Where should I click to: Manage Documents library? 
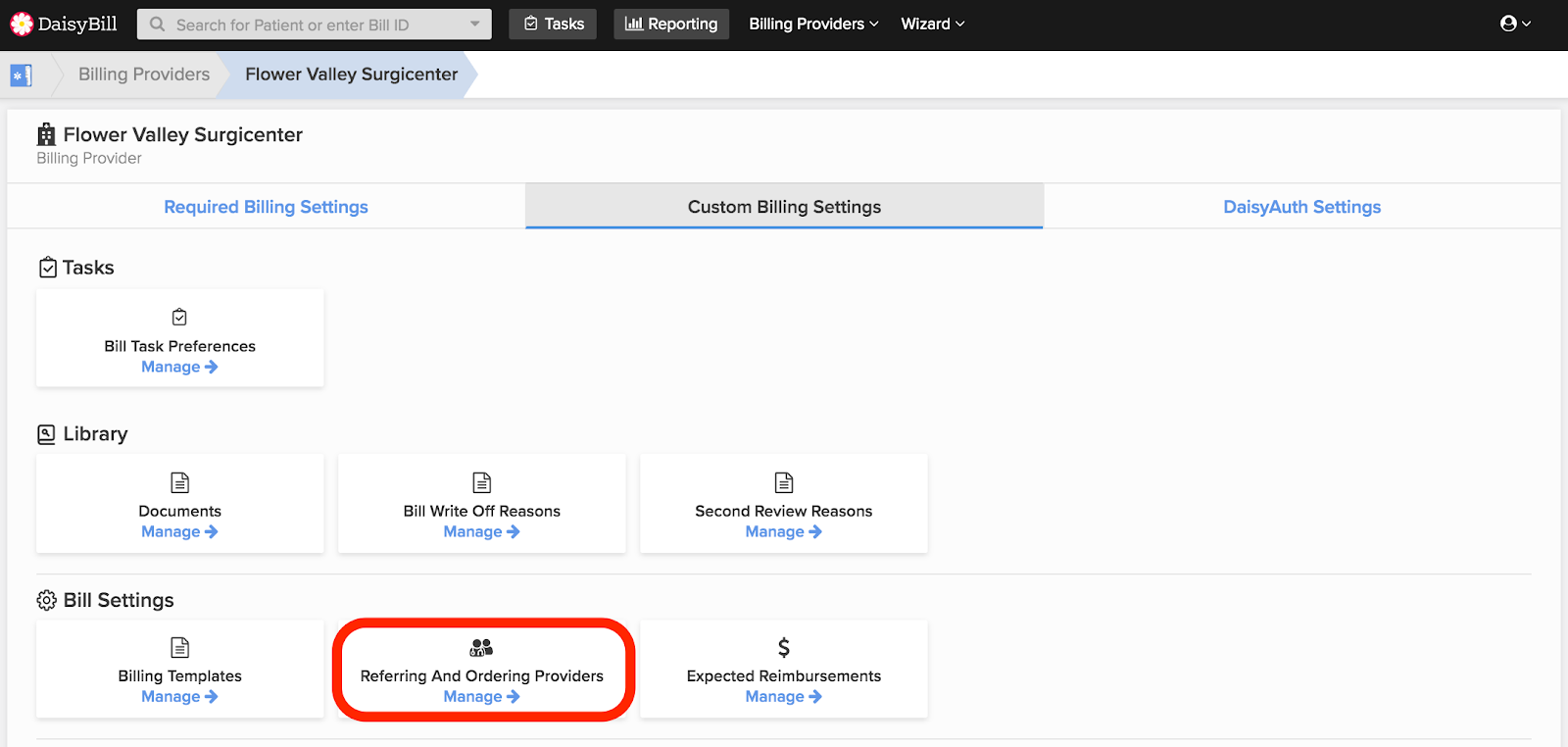click(180, 531)
